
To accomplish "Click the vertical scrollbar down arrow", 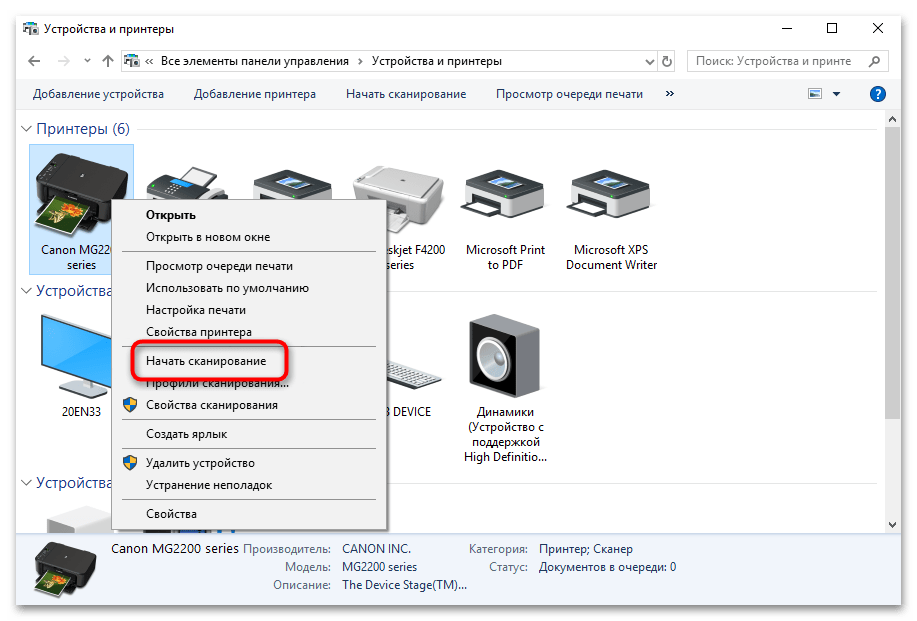I will pos(893,524).
